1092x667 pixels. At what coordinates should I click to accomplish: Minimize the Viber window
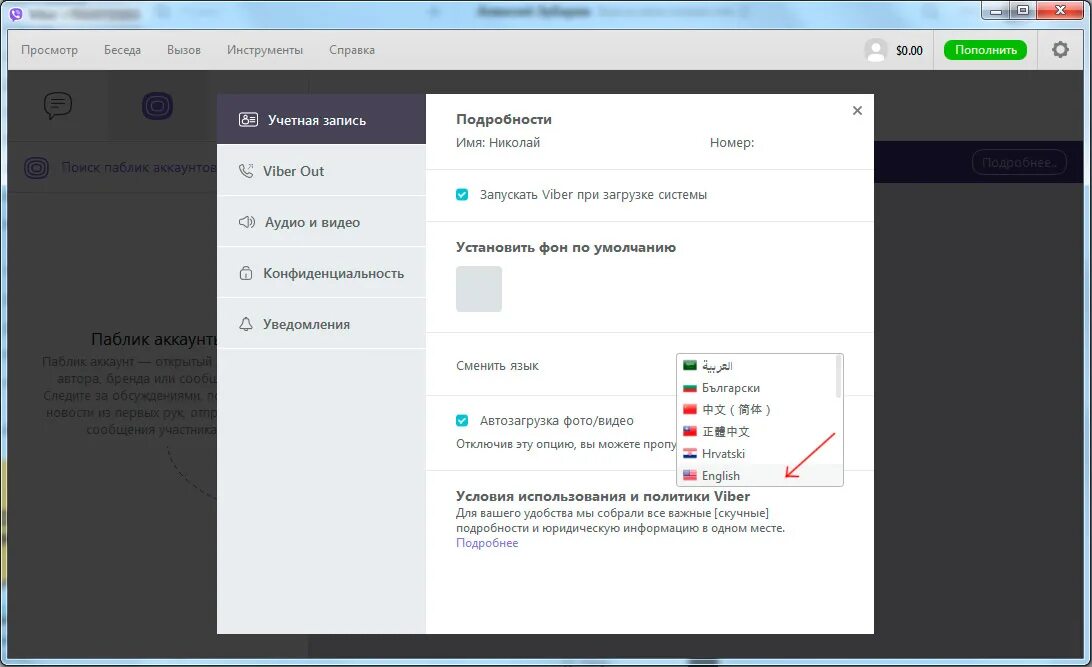[996, 10]
